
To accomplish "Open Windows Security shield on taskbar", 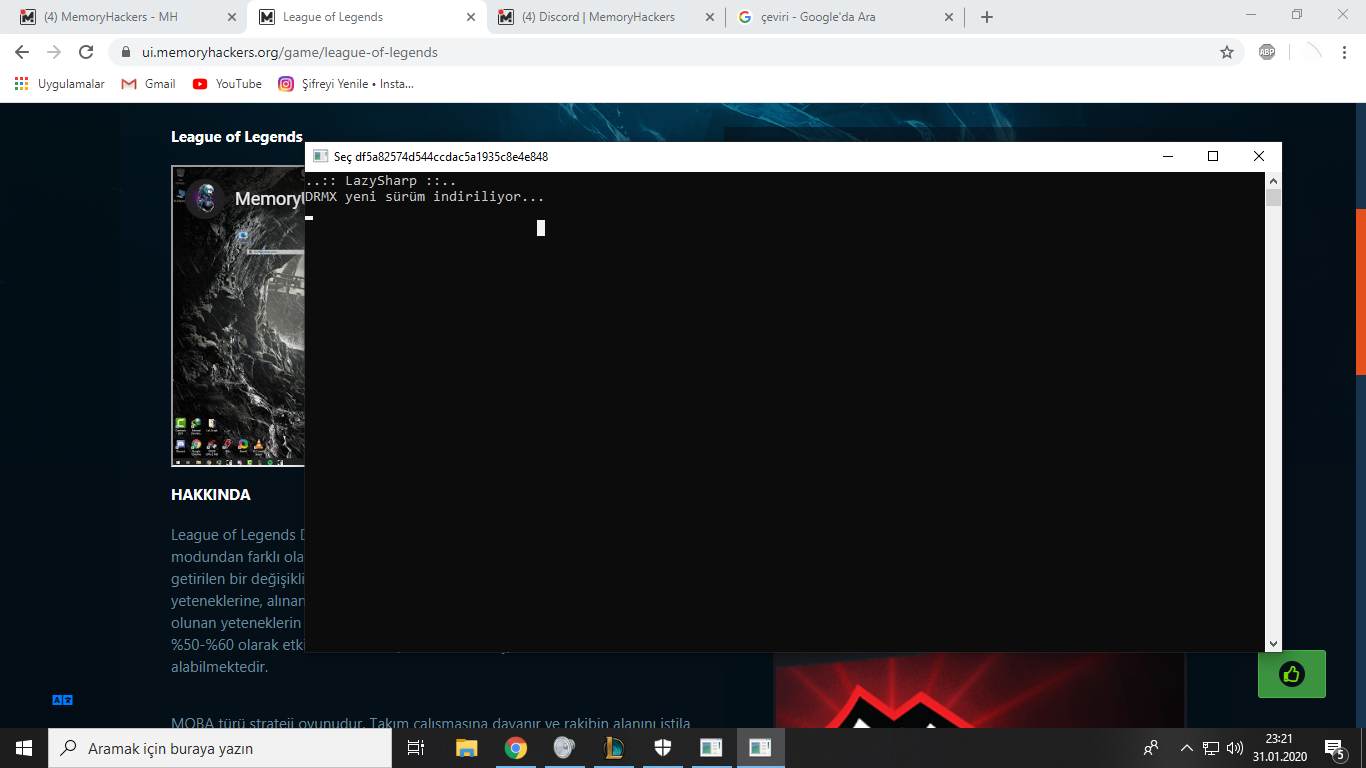I will (x=662, y=748).
